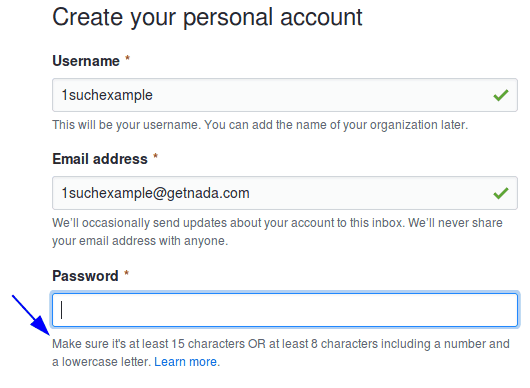Screen dimensions: 530x388
Task: Open the Learn more link
Action: [x=186, y=362]
